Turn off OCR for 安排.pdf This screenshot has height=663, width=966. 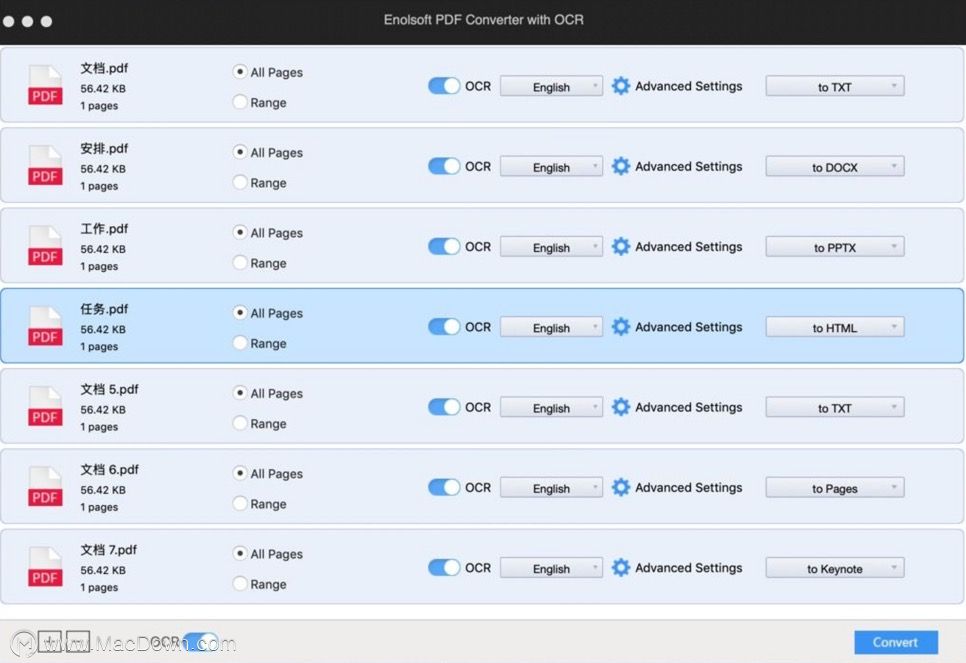[x=444, y=166]
